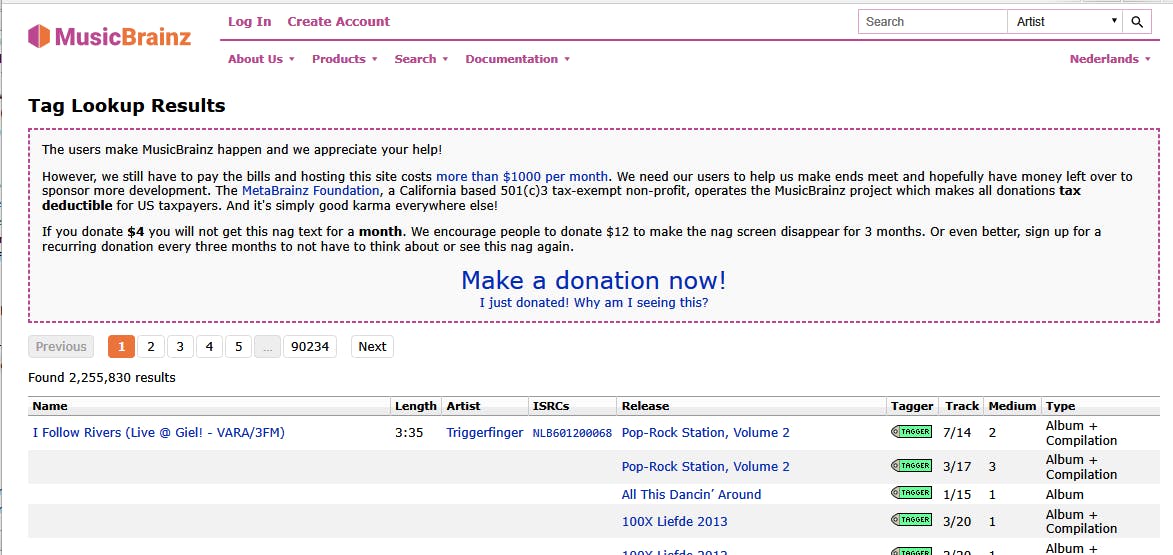Click the Tagger column header
Screen dimensions: 1173x555
coord(912,406)
